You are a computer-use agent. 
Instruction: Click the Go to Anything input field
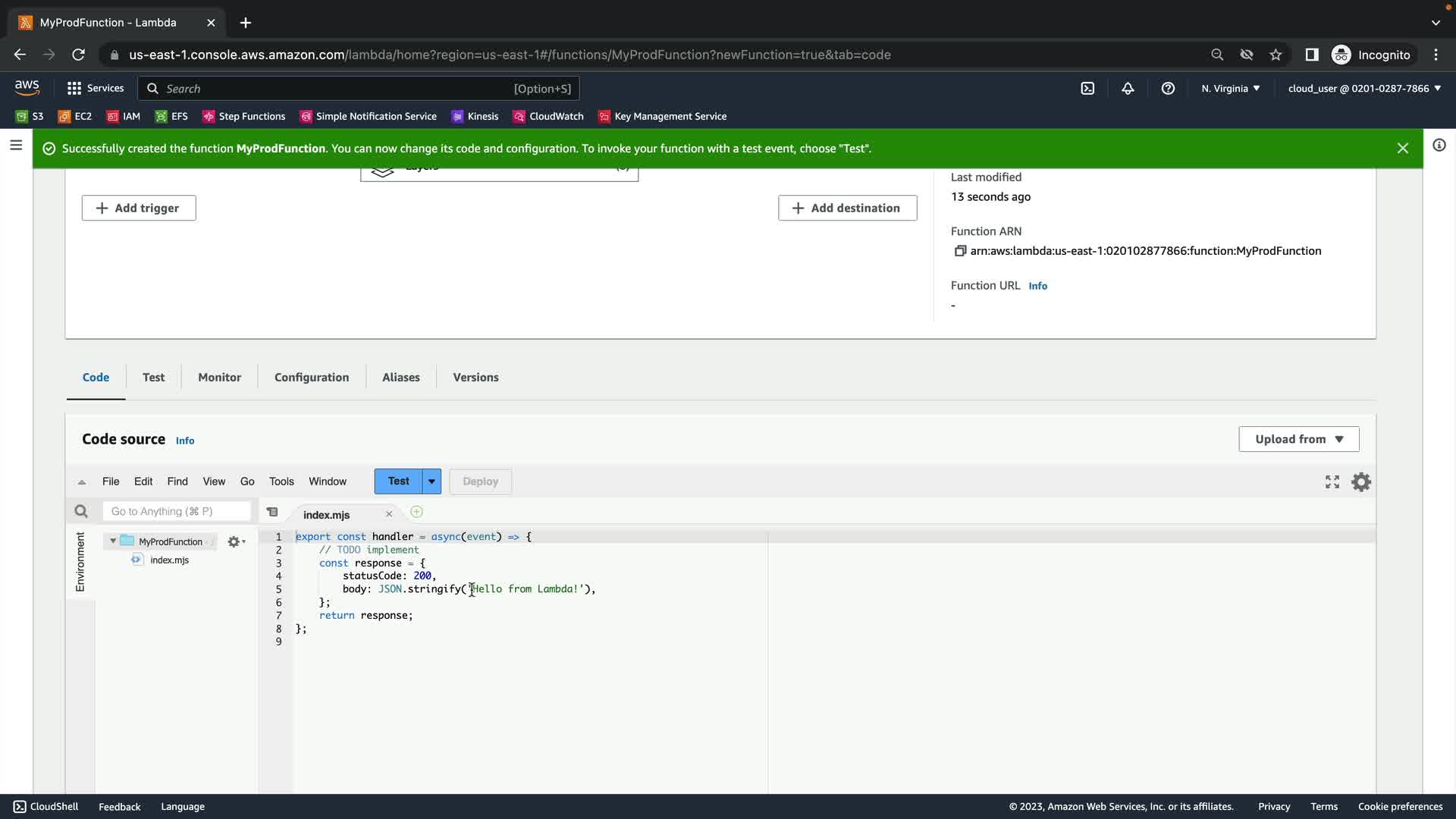pos(177,512)
